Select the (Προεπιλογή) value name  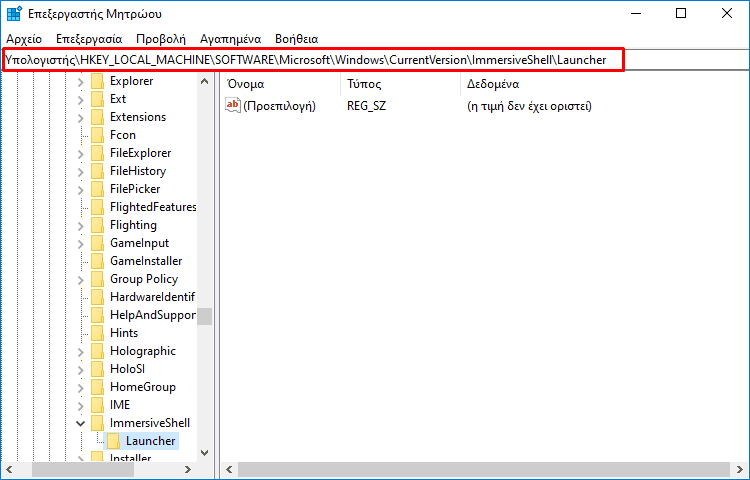pyautogui.click(x=279, y=106)
